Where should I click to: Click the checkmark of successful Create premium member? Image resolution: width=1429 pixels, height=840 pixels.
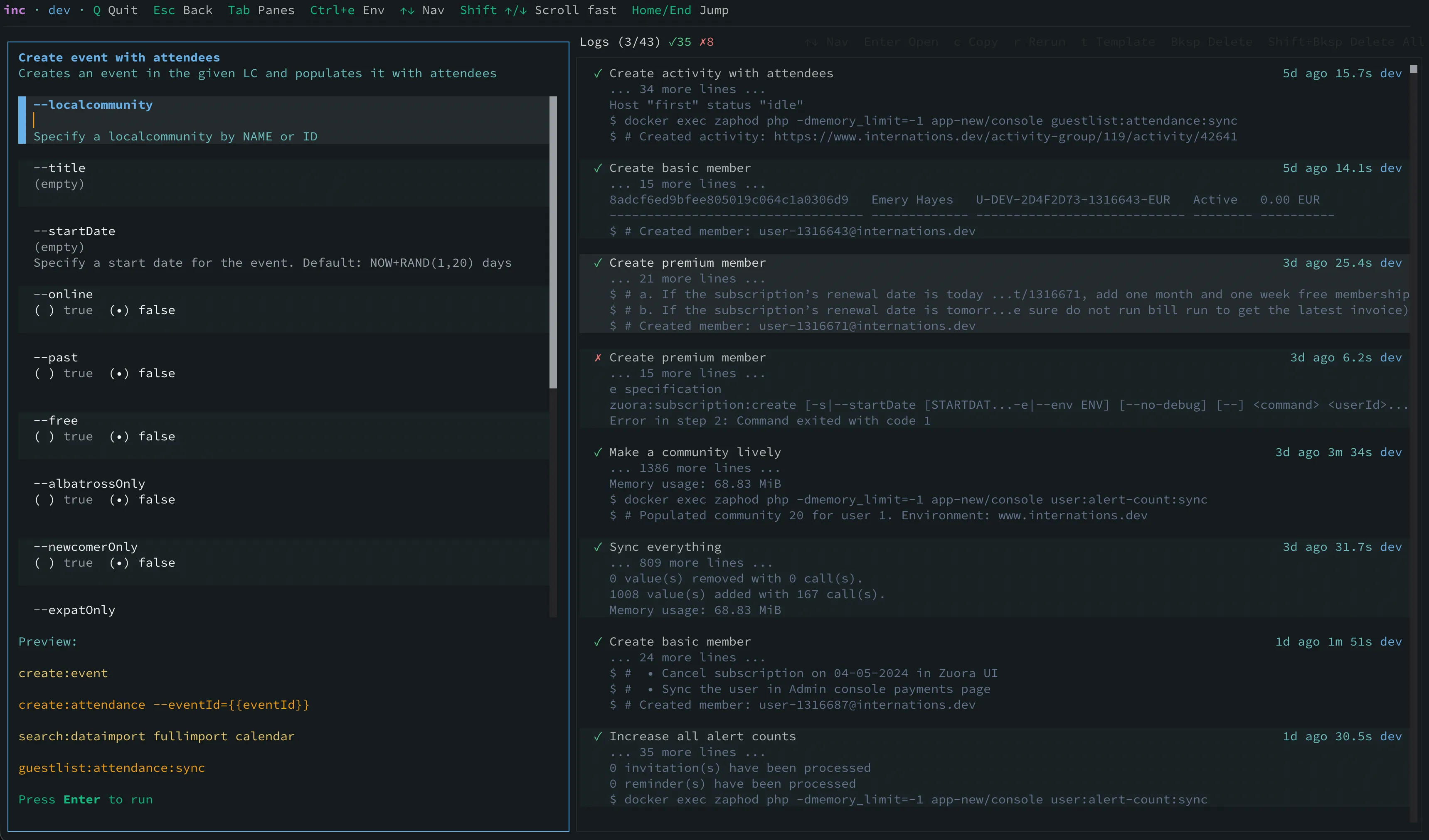(x=598, y=263)
